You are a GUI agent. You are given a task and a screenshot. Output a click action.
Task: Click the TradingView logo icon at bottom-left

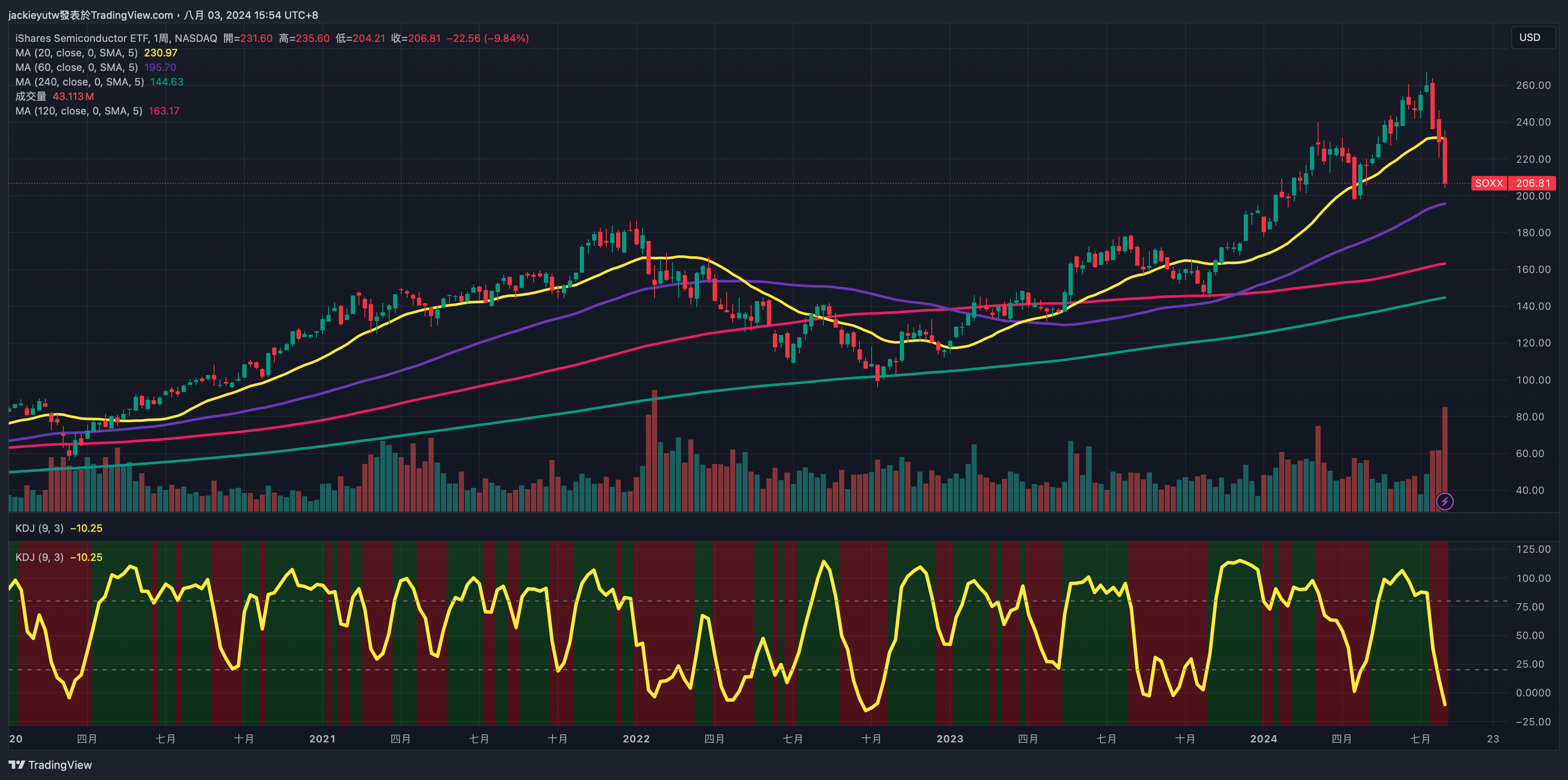tap(16, 765)
